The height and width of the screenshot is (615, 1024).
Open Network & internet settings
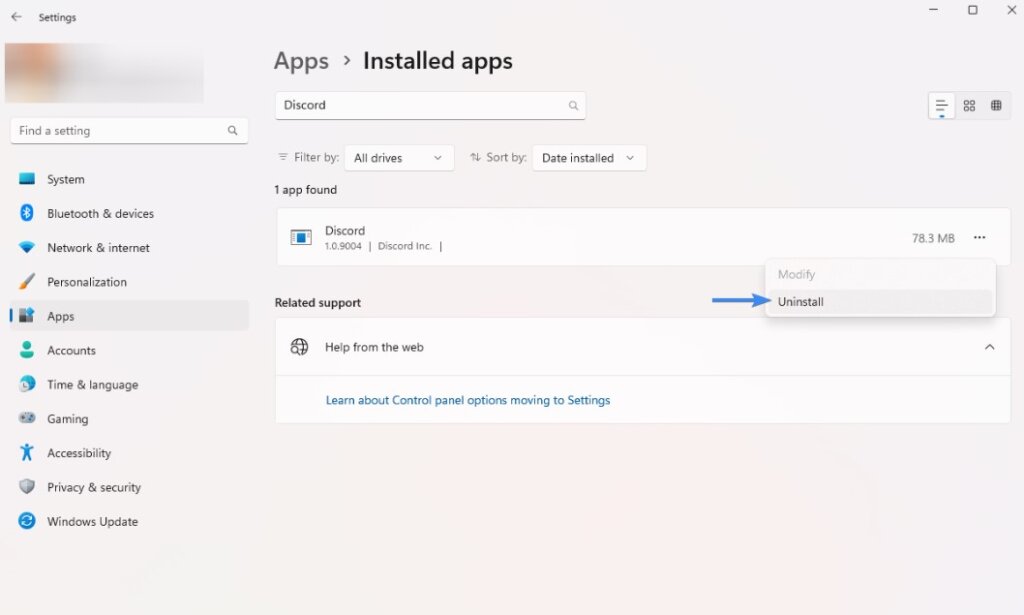[129, 247]
